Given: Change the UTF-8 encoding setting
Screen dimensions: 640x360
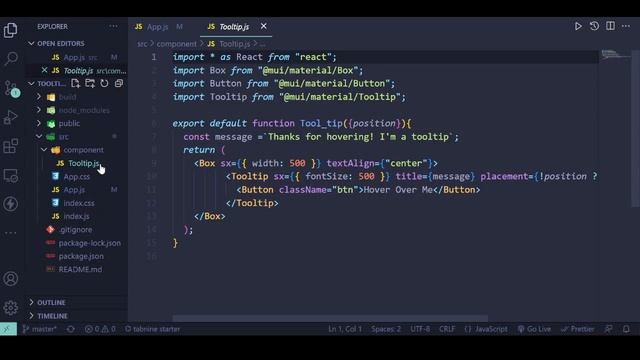Looking at the screenshot, I should [x=420, y=329].
